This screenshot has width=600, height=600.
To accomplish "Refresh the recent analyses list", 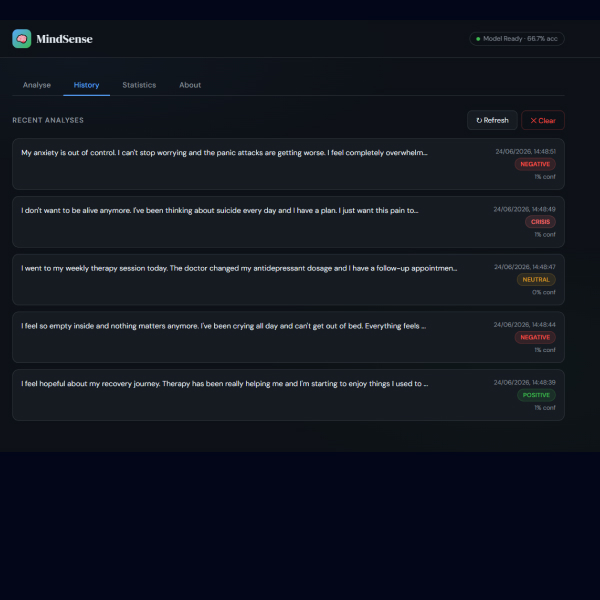I will pyautogui.click(x=492, y=120).
